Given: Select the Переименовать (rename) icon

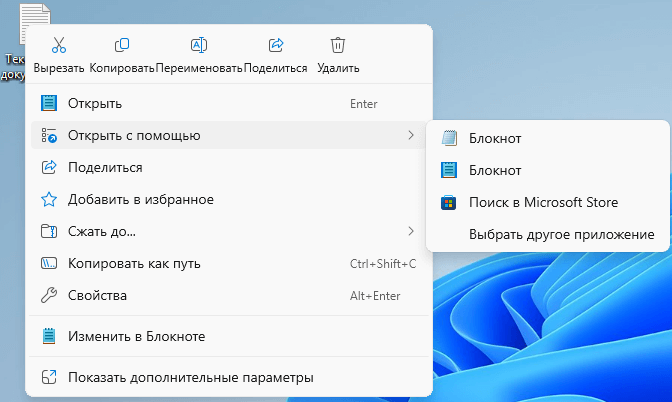Looking at the screenshot, I should click(x=198, y=46).
